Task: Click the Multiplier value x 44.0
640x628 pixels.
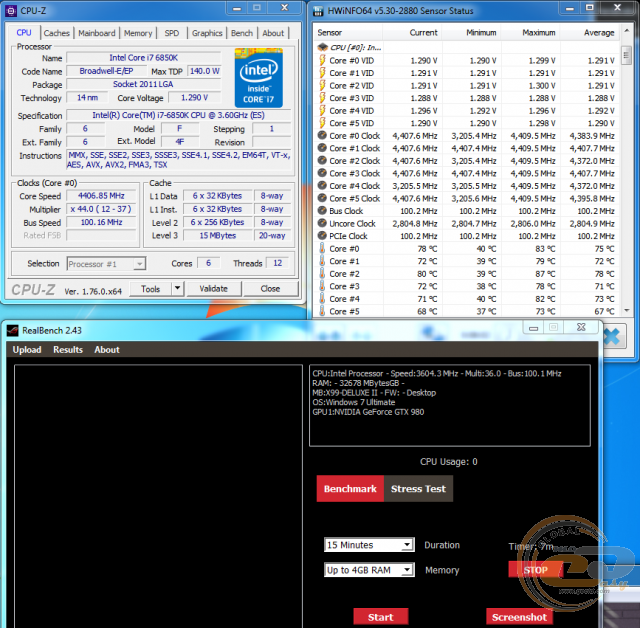Action: 101,209
